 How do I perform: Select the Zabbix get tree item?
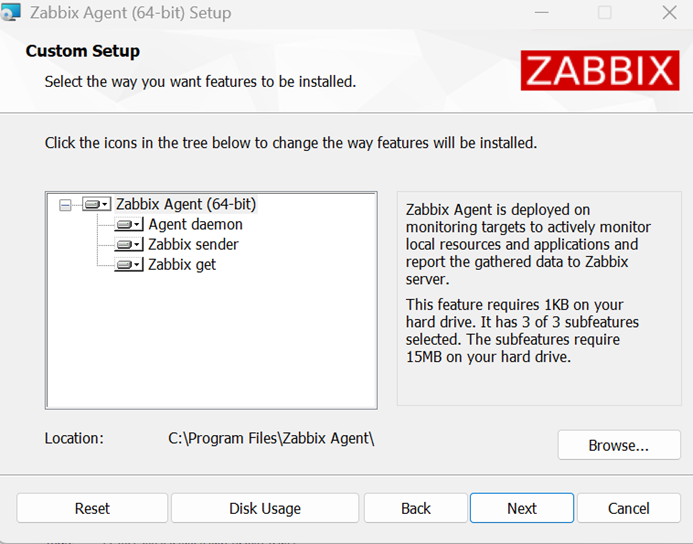tap(182, 265)
